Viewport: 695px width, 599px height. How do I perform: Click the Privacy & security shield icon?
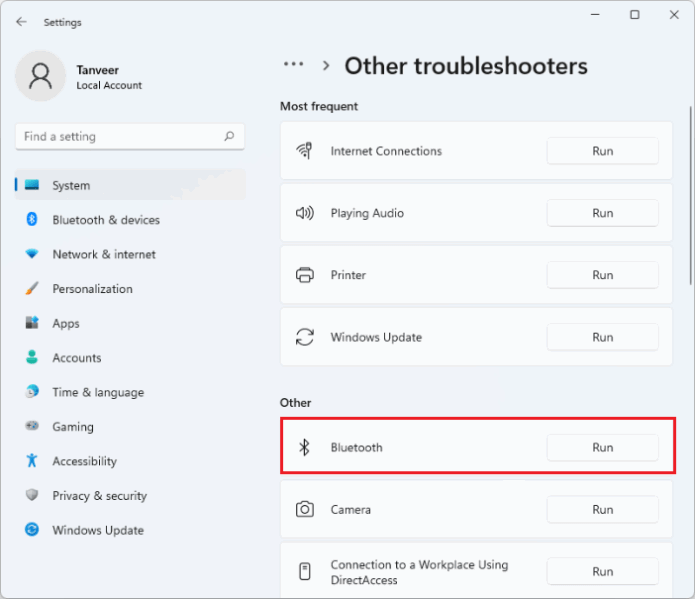[x=32, y=495]
